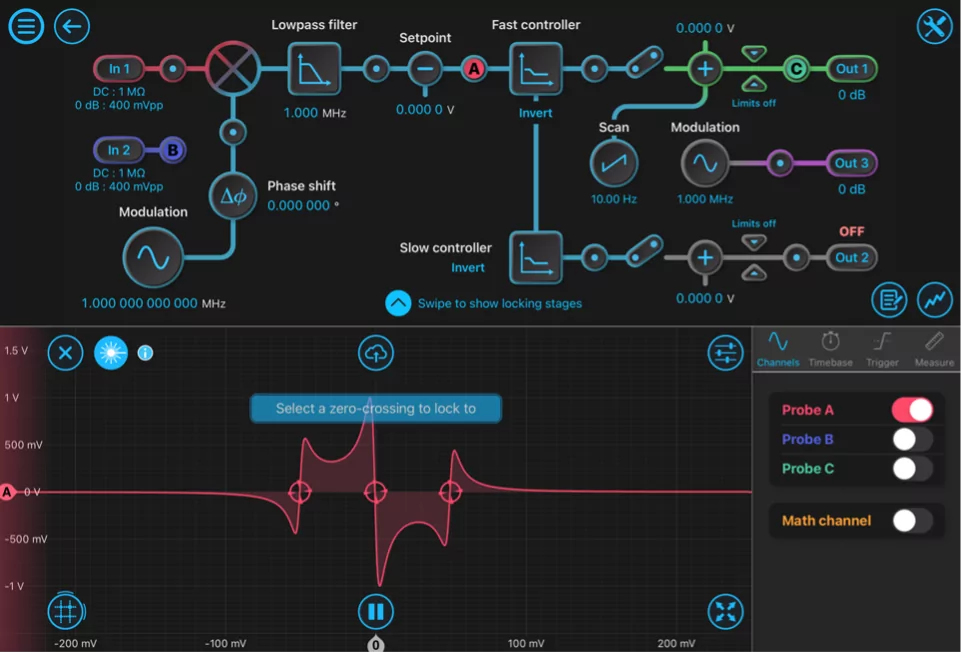Open the Scan ramp generator icon

tap(614, 163)
